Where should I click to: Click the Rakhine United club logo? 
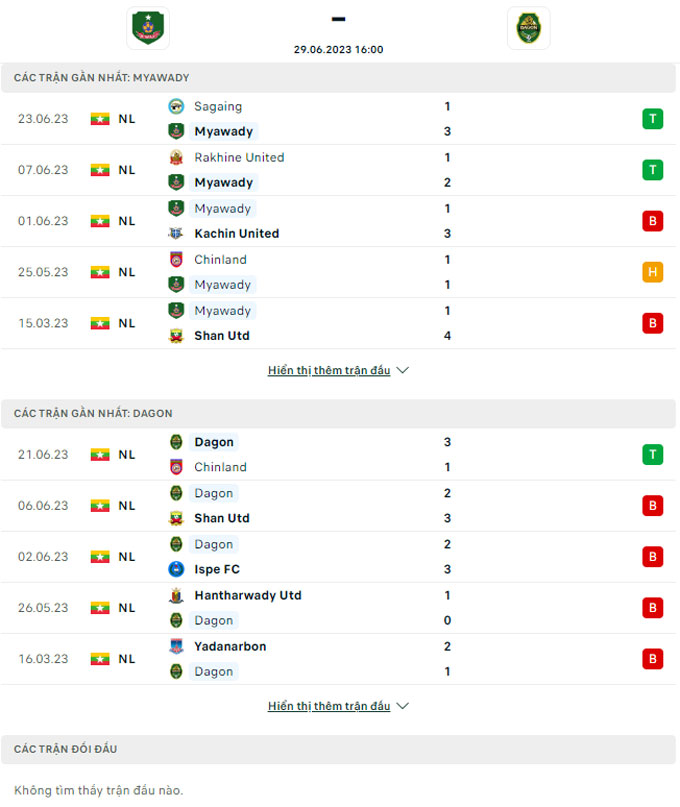pyautogui.click(x=176, y=158)
